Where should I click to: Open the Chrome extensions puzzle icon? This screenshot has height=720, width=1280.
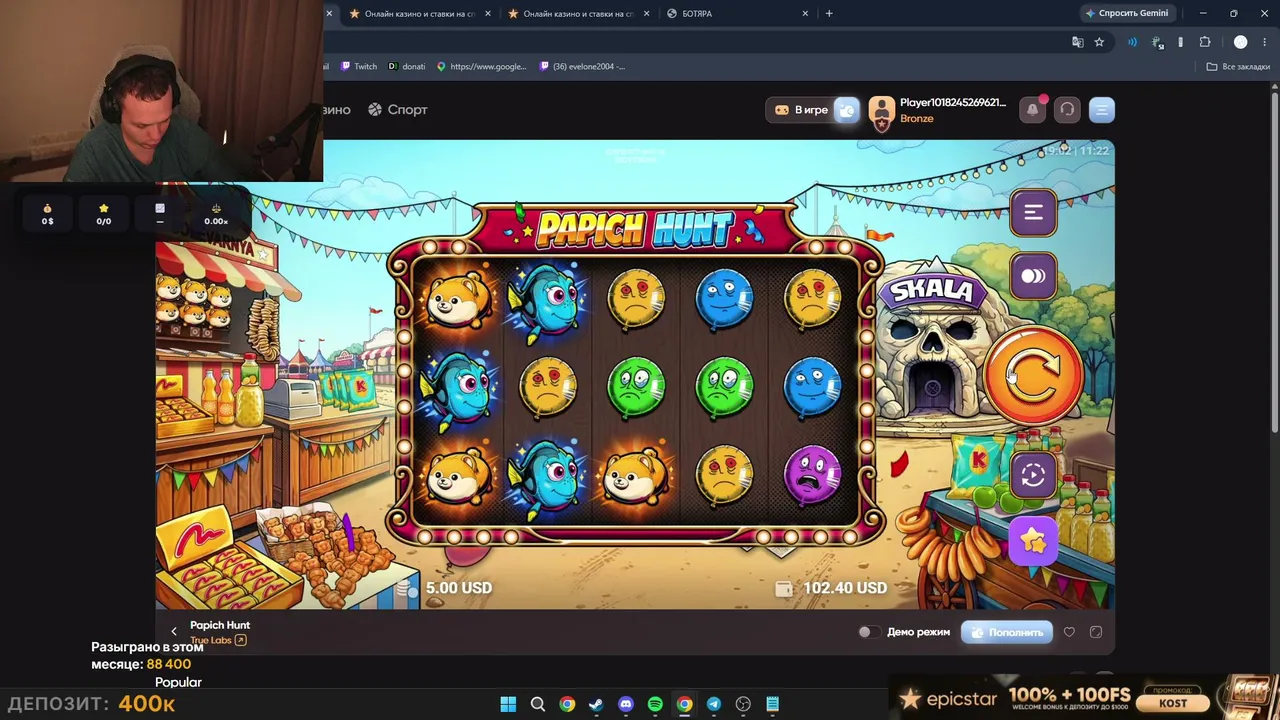click(1205, 42)
